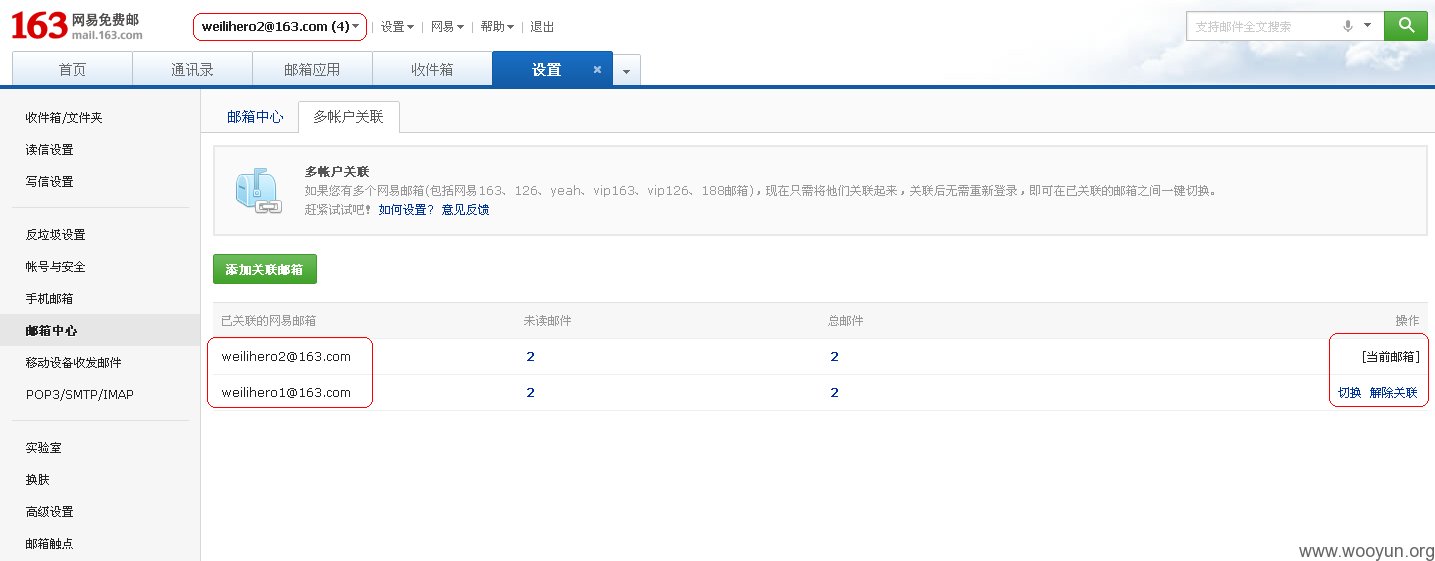This screenshot has width=1435, height=561.
Task: Click 解除关联 for weilihero1@163.com
Action: click(x=1393, y=393)
